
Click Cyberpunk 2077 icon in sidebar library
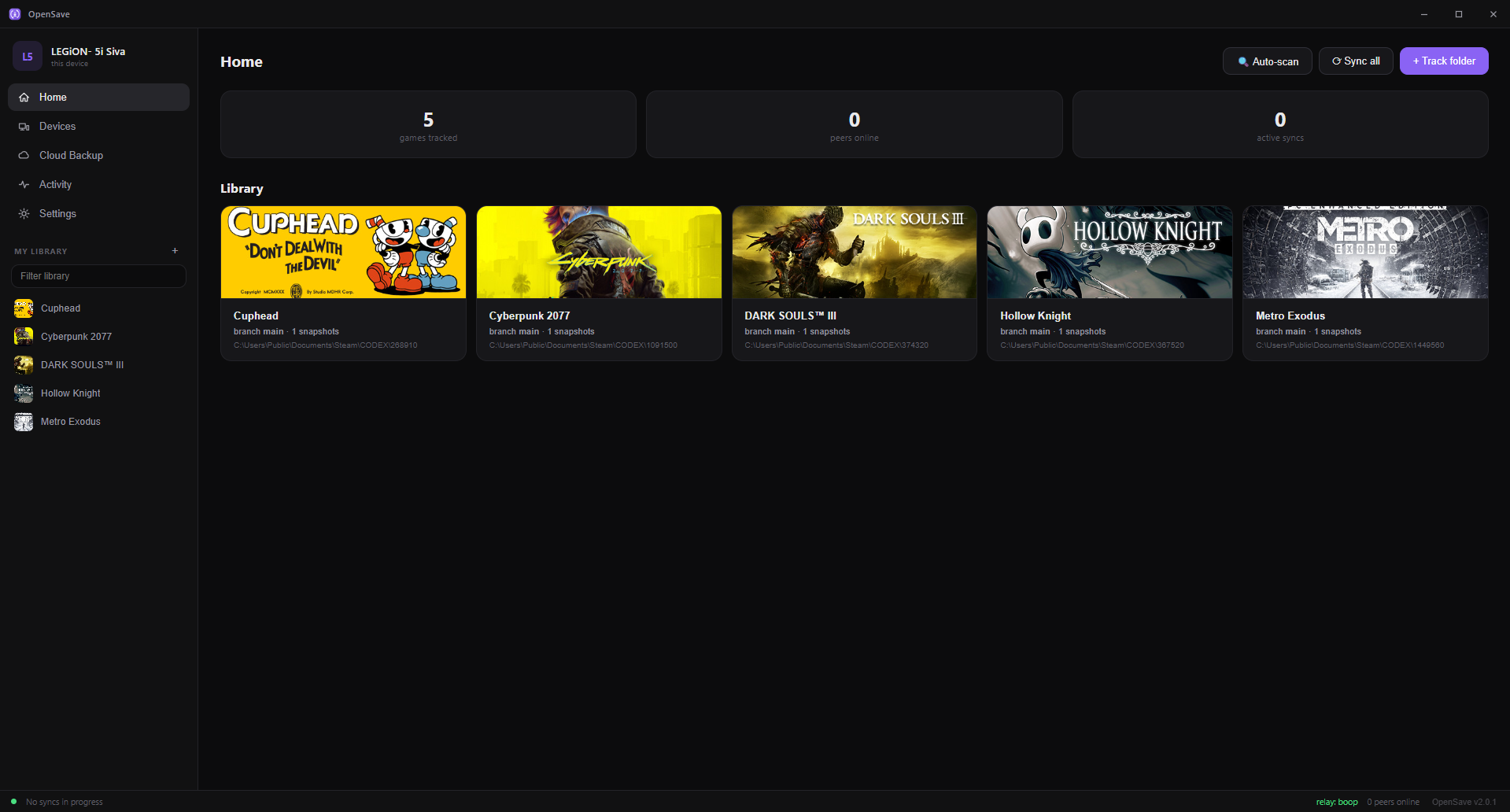(x=24, y=337)
